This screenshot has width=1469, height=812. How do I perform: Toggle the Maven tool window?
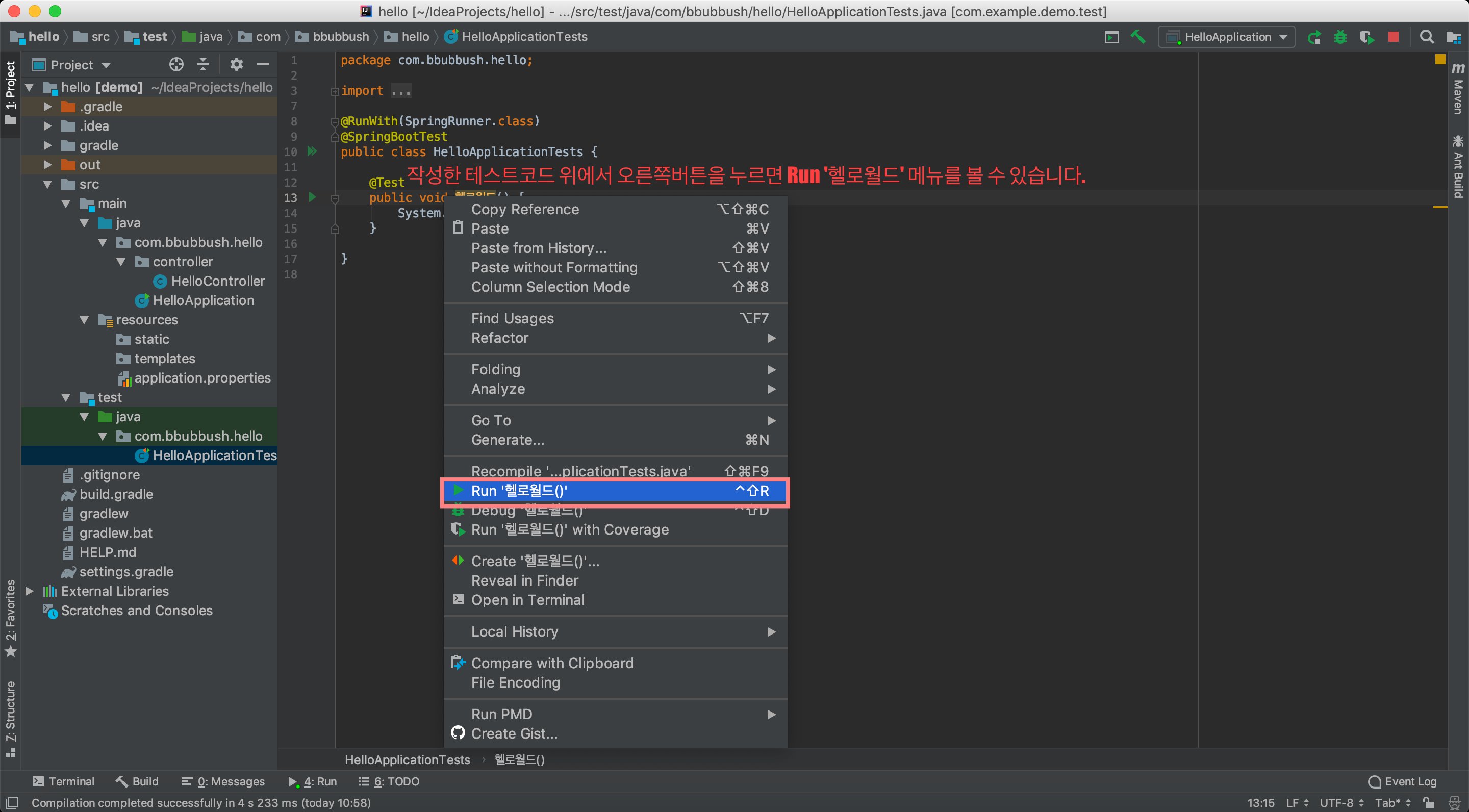[1458, 88]
